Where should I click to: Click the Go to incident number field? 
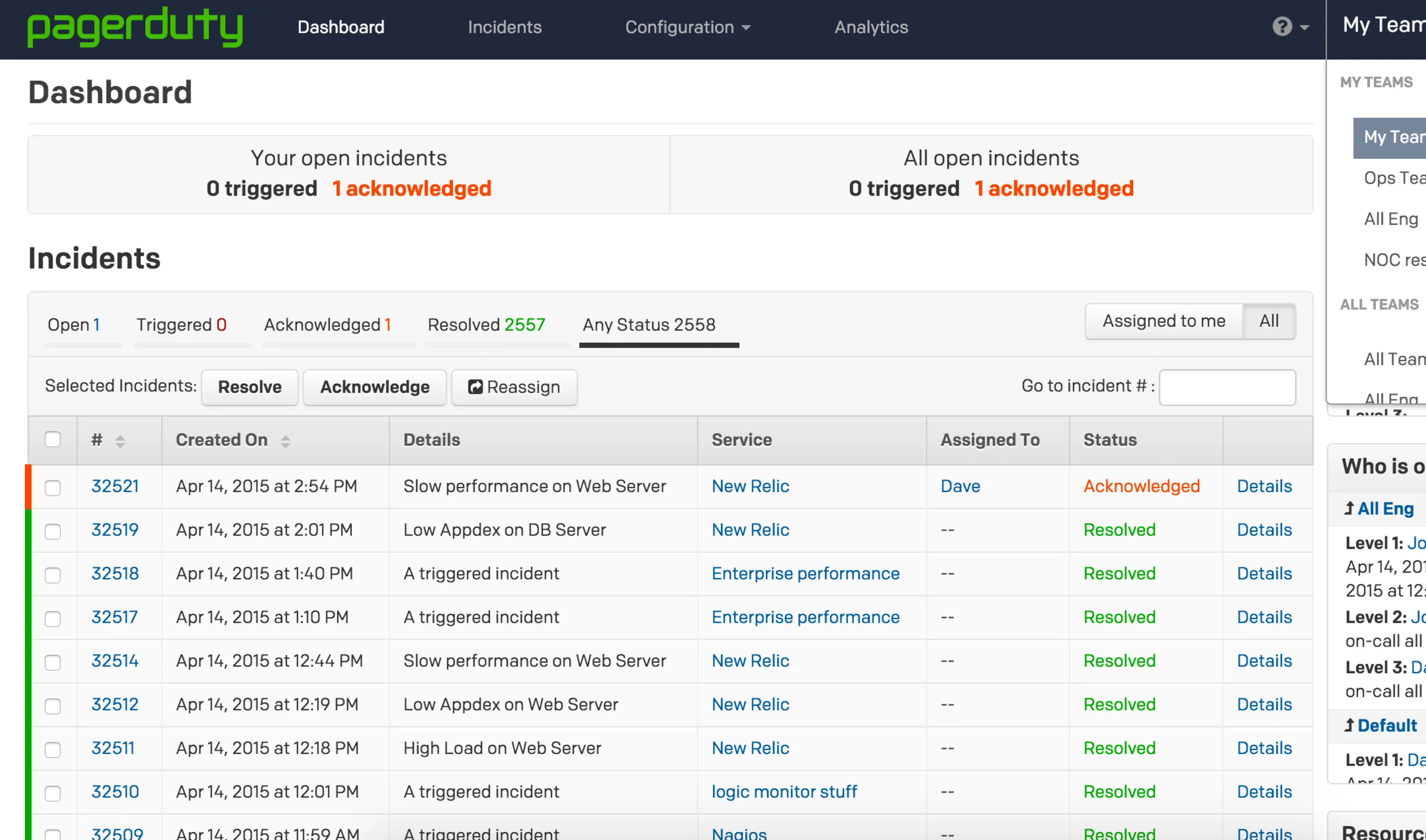[x=1227, y=387]
